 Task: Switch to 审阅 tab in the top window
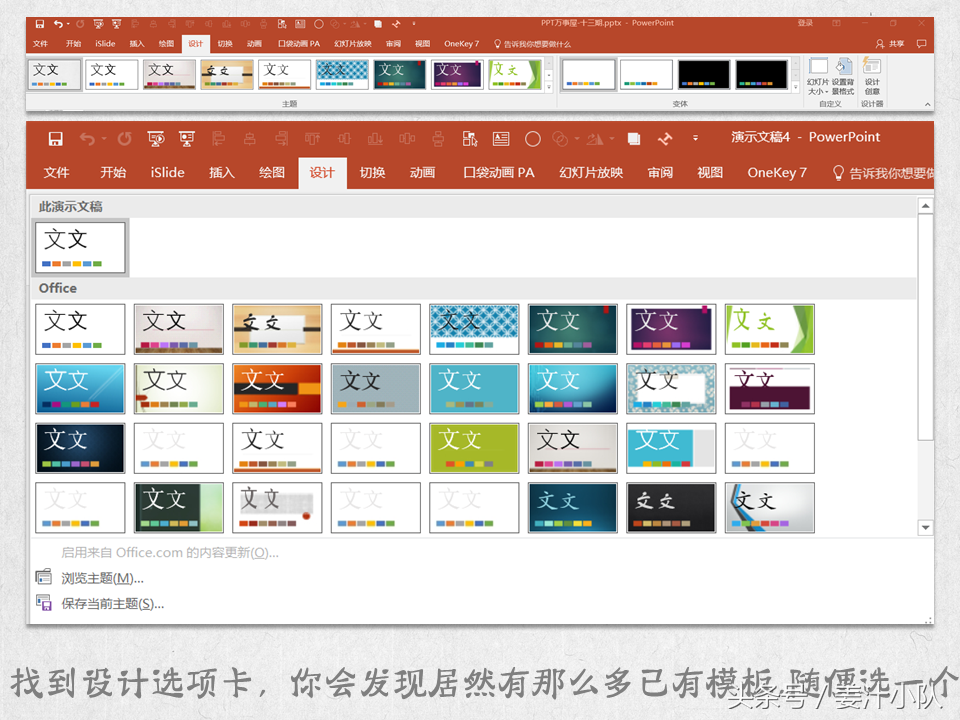(x=393, y=43)
